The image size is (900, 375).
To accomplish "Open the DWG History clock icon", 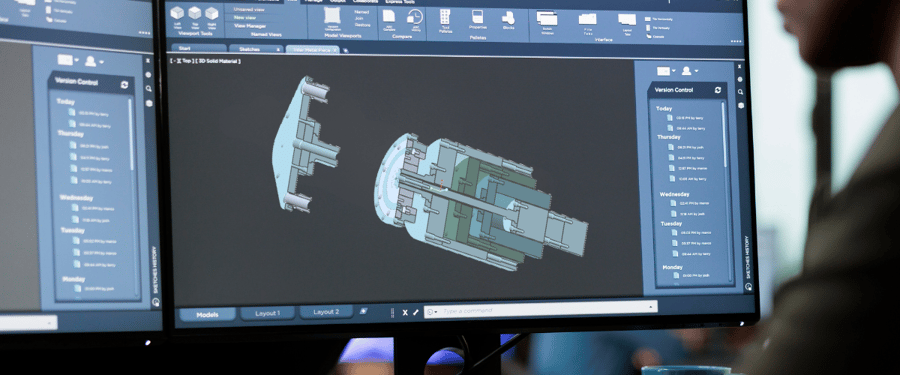I will (x=415, y=17).
